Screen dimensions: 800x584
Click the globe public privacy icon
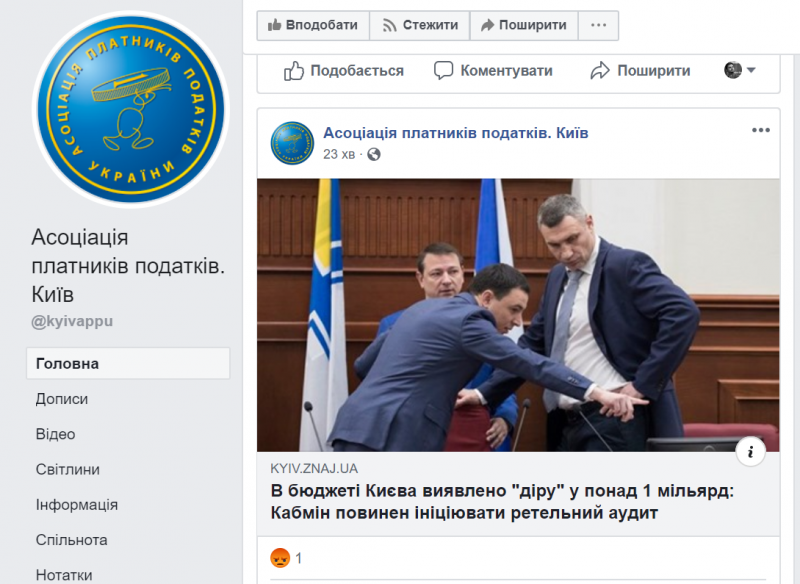[374, 154]
